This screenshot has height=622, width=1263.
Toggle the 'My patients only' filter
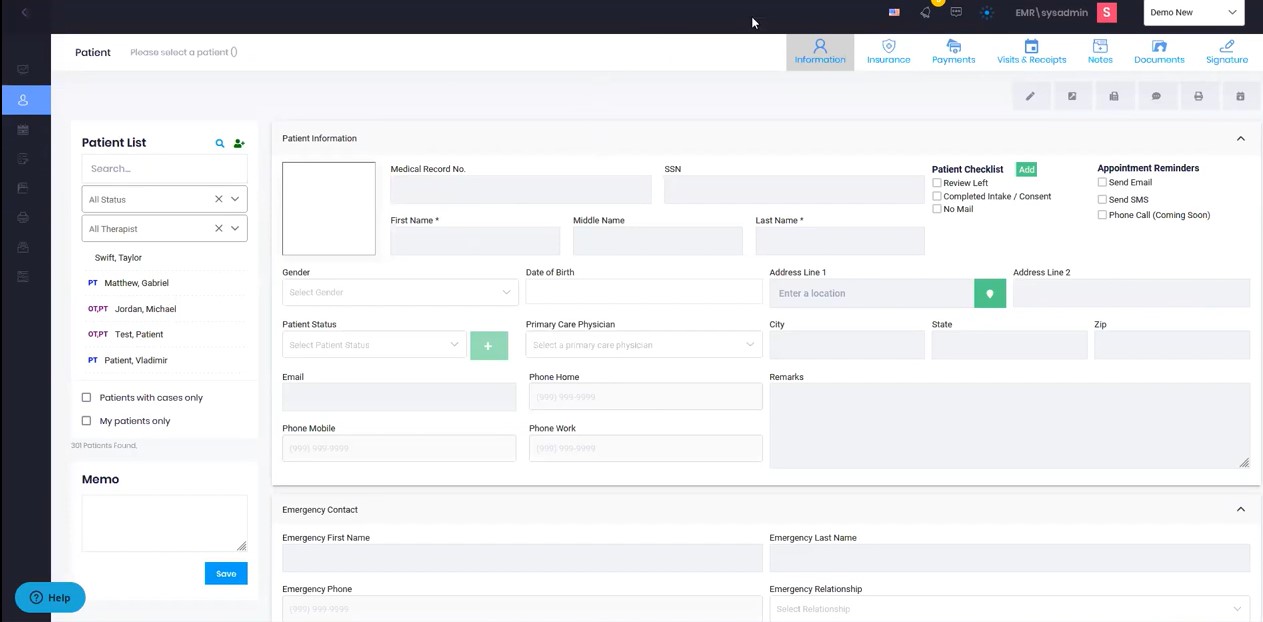click(x=87, y=421)
